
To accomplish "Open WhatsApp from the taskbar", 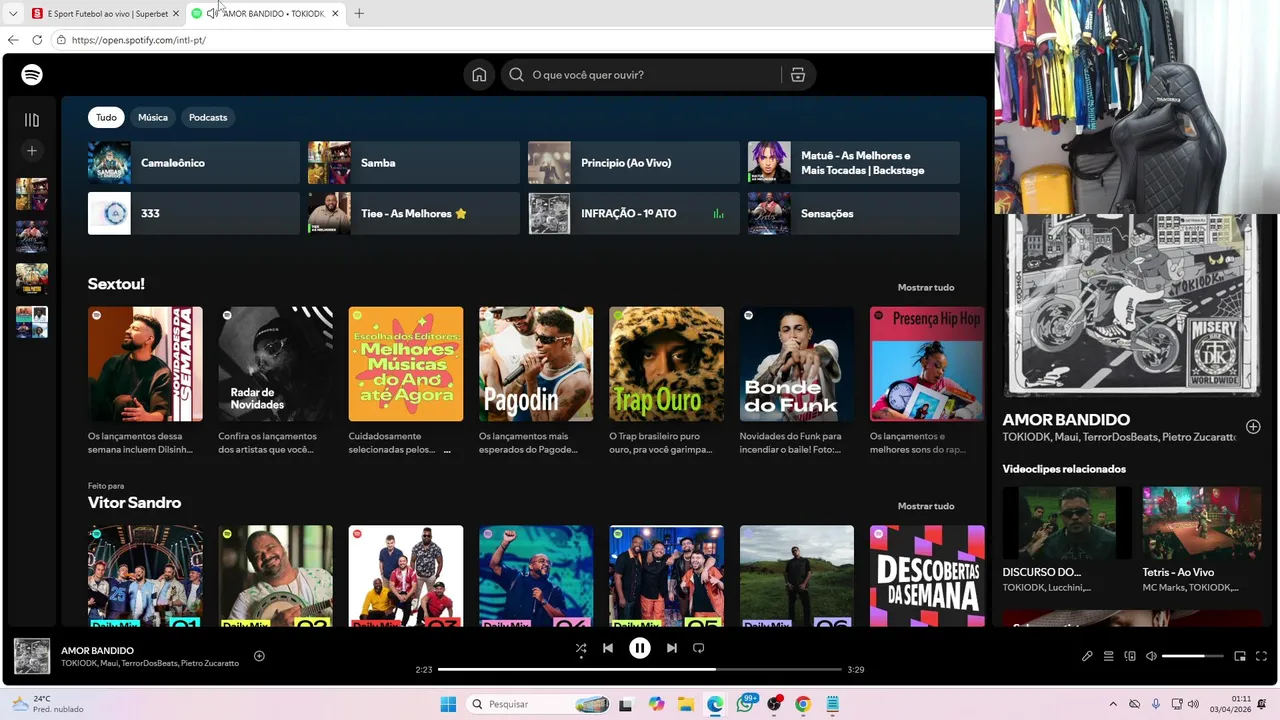I will [x=745, y=704].
